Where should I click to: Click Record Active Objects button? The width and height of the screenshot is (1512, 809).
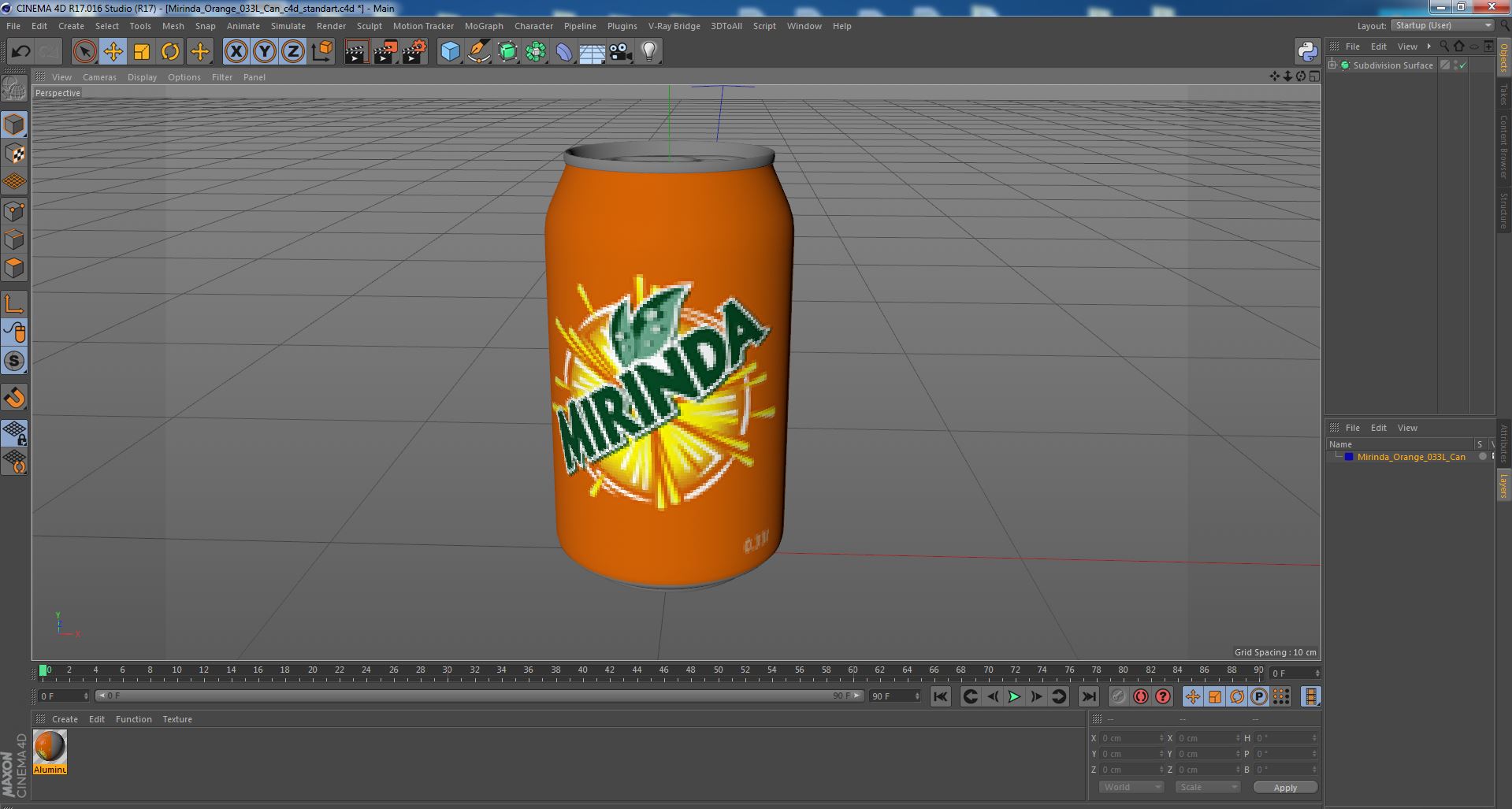[x=1118, y=696]
